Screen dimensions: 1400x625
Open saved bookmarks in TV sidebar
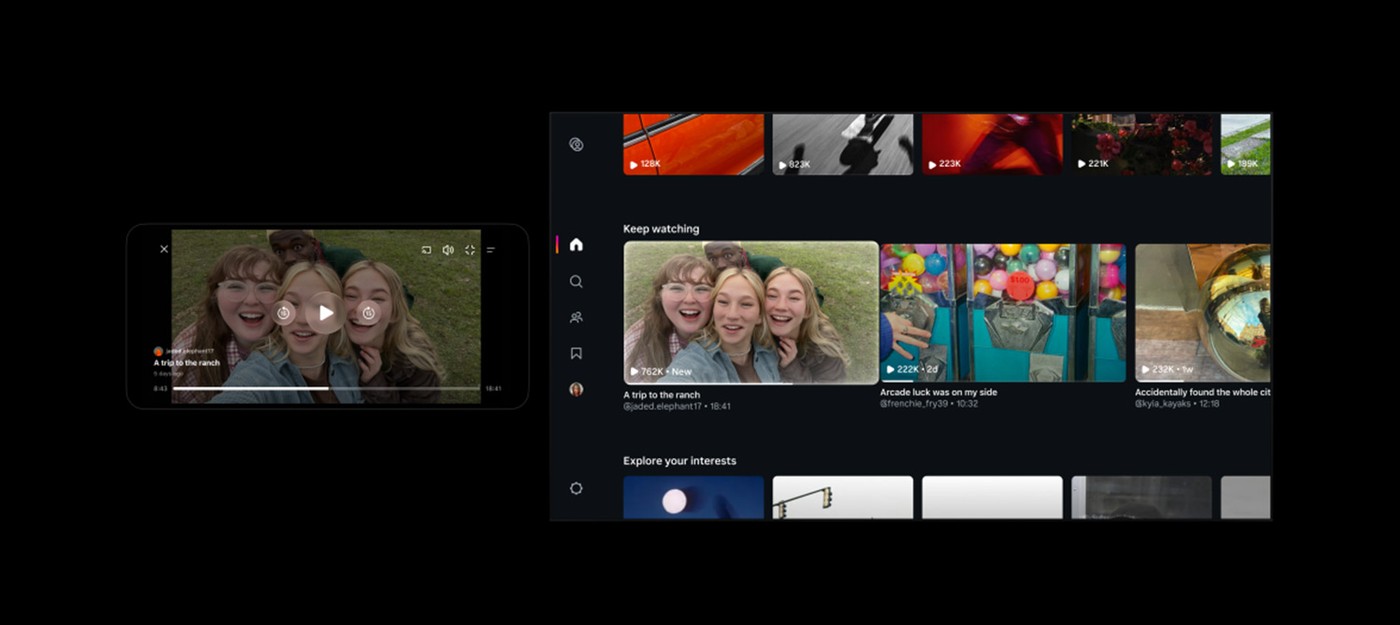click(x=576, y=353)
